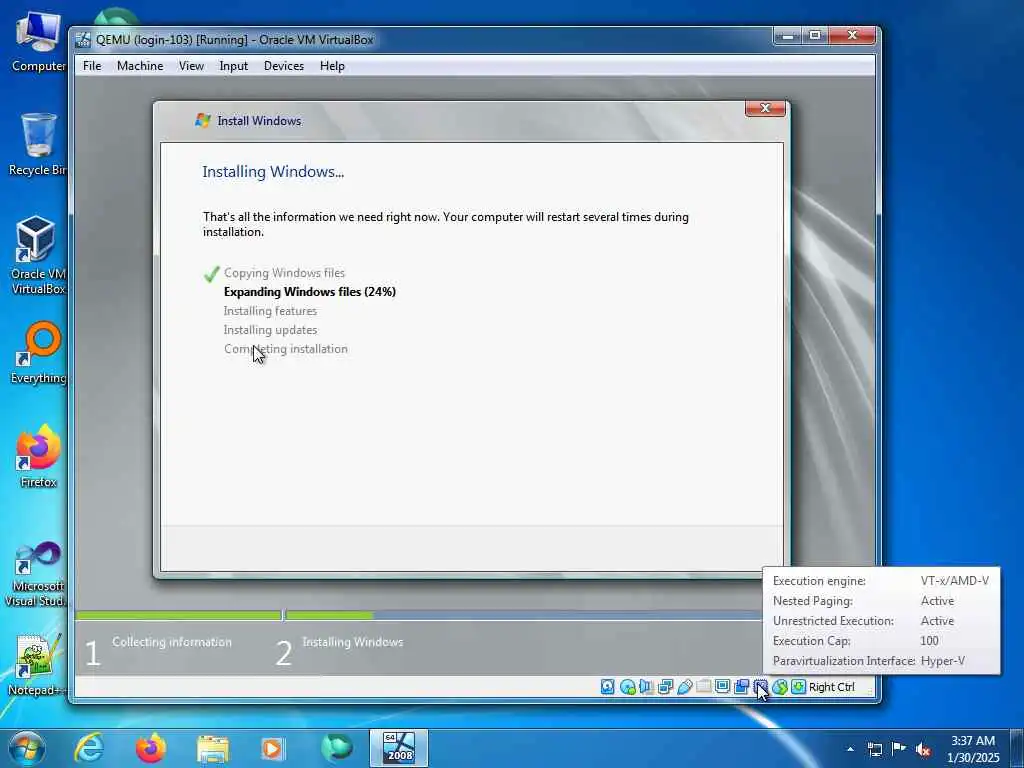Click the network adapters indicator in VirtualBox status bar
1024x768 pixels.
pyautogui.click(x=665, y=686)
